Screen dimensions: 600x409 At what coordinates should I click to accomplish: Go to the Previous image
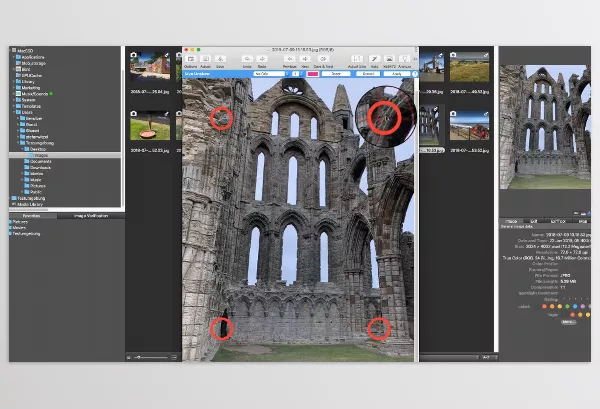291,60
